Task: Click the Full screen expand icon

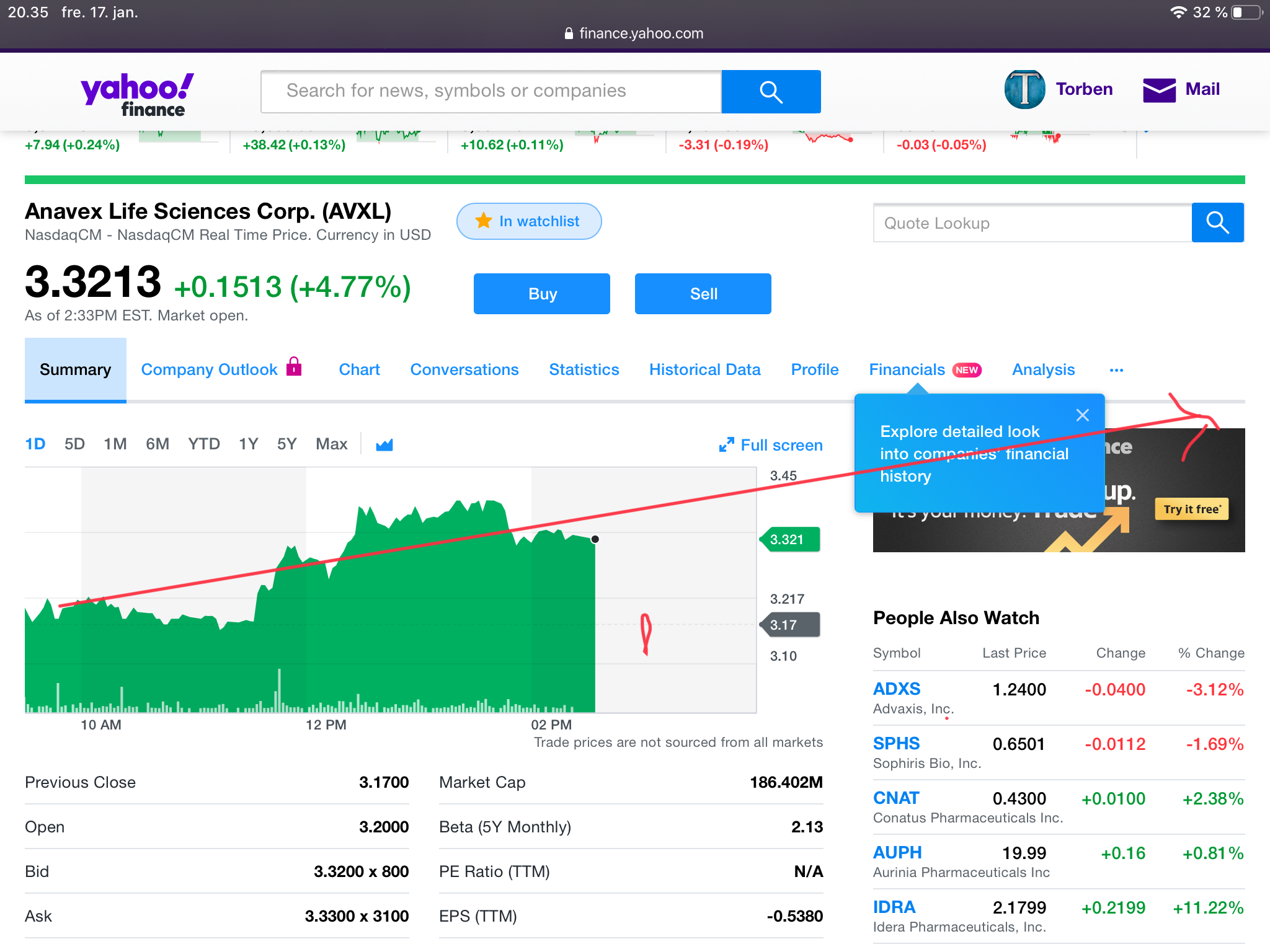Action: 726,445
